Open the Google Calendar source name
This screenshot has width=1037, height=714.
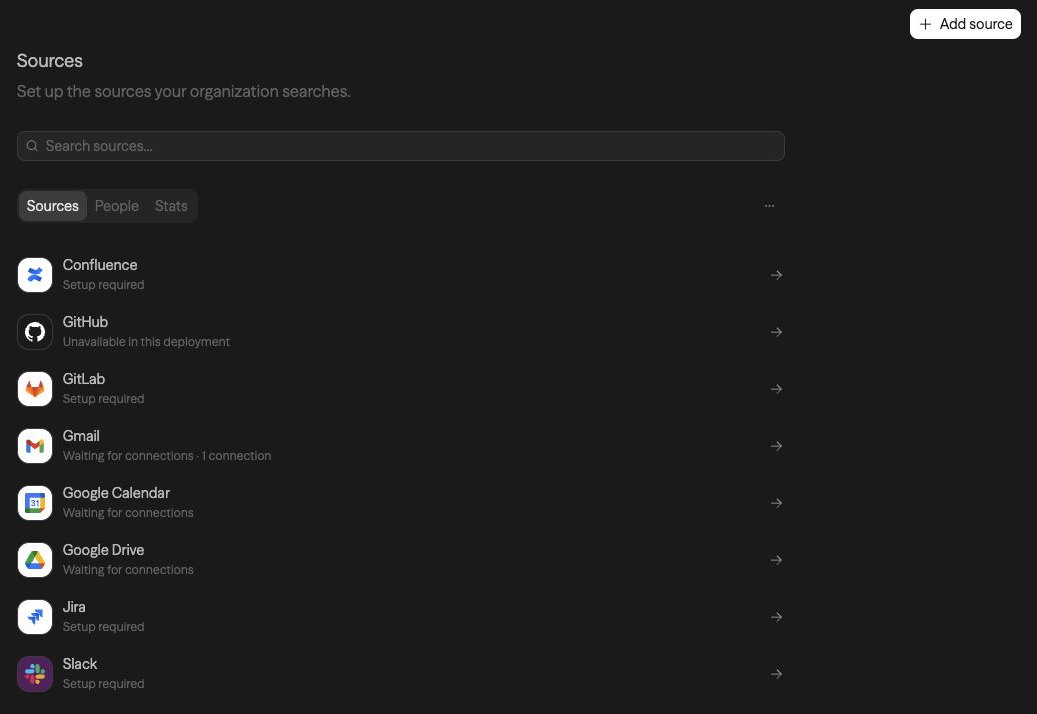pos(116,493)
